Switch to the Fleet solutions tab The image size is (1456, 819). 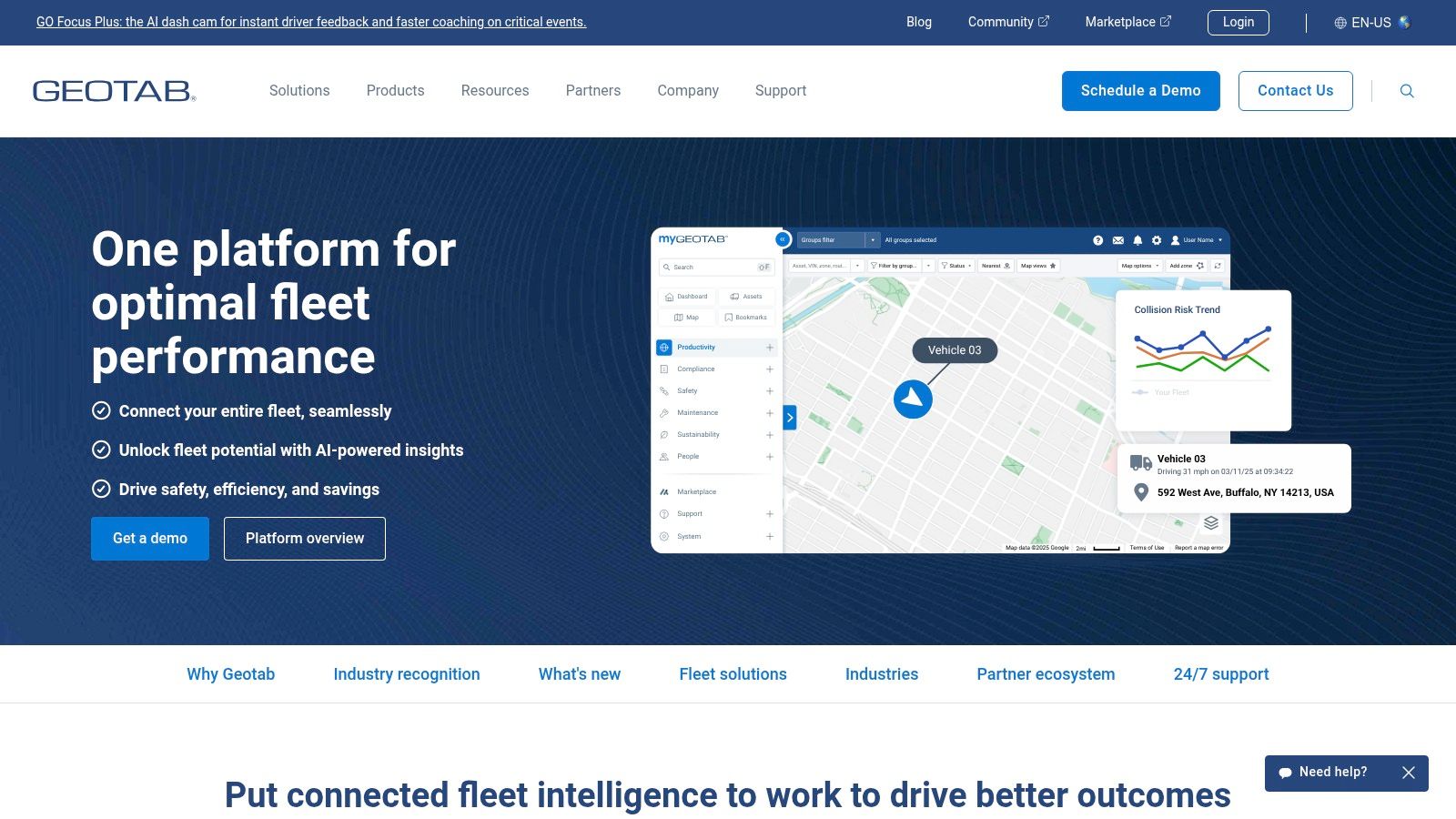coord(733,673)
